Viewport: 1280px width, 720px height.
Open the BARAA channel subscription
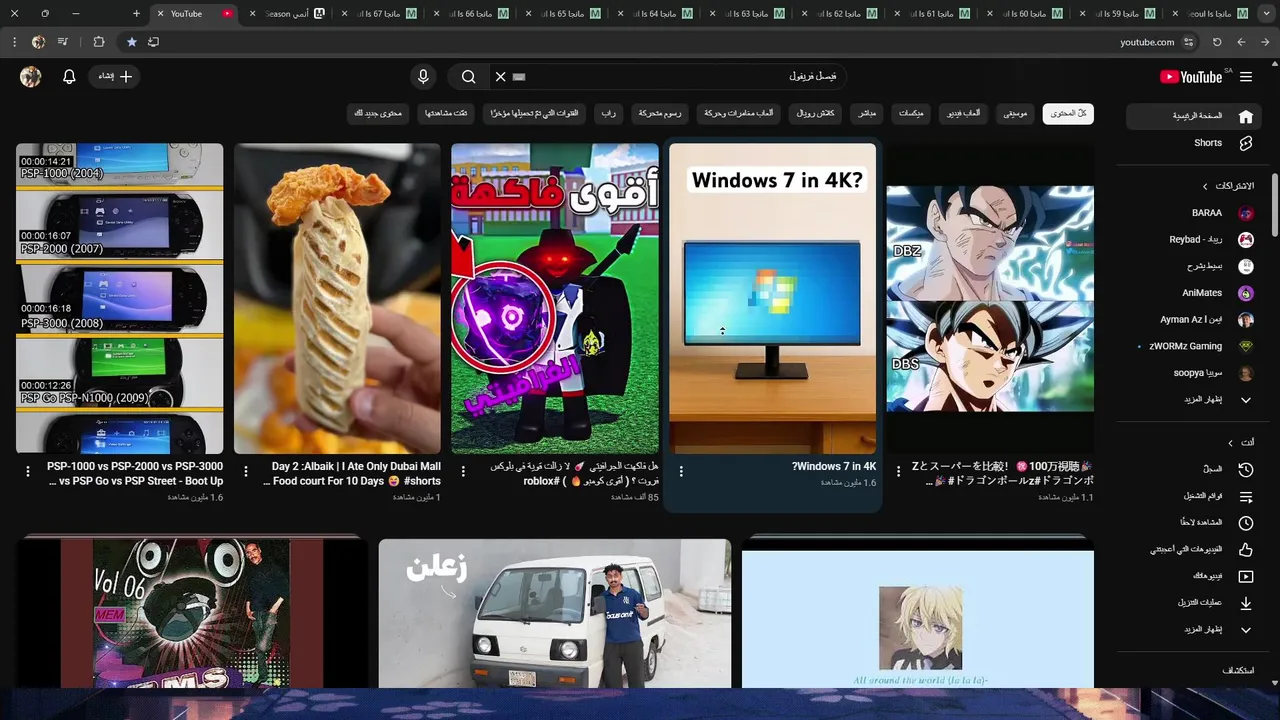point(1192,213)
